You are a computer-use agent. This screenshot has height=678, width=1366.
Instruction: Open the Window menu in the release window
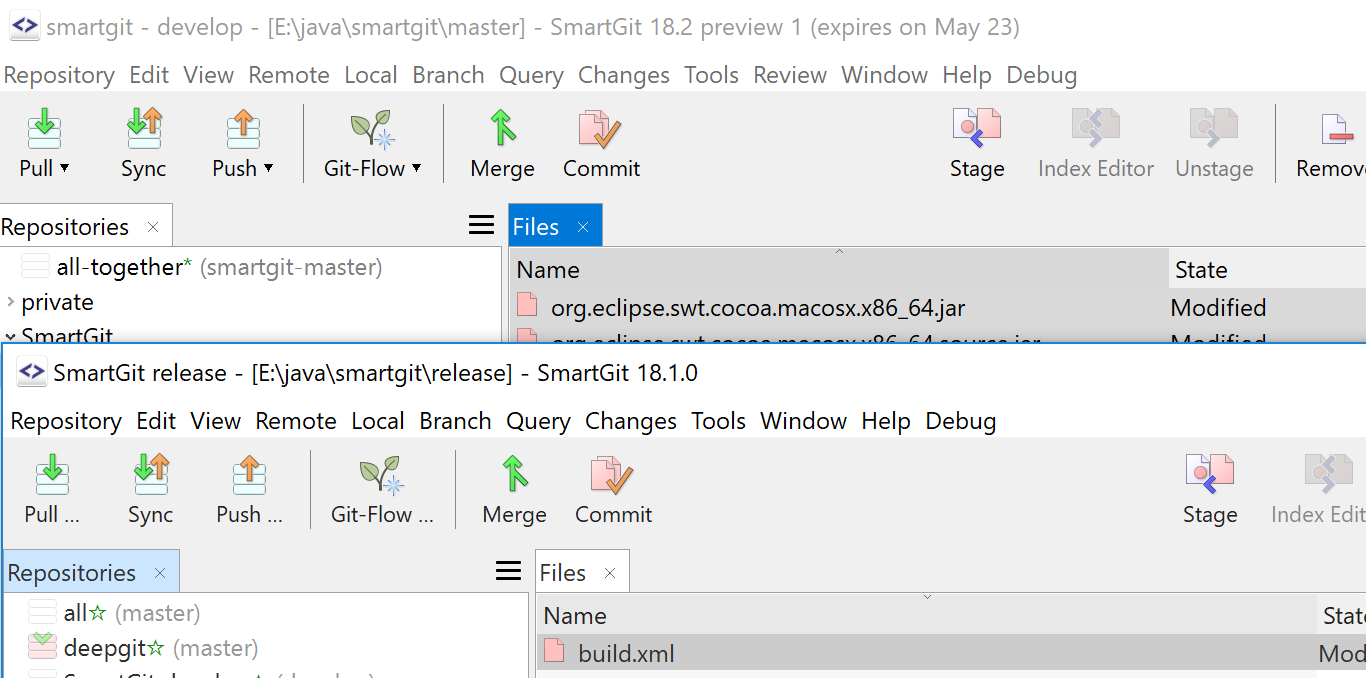[804, 421]
